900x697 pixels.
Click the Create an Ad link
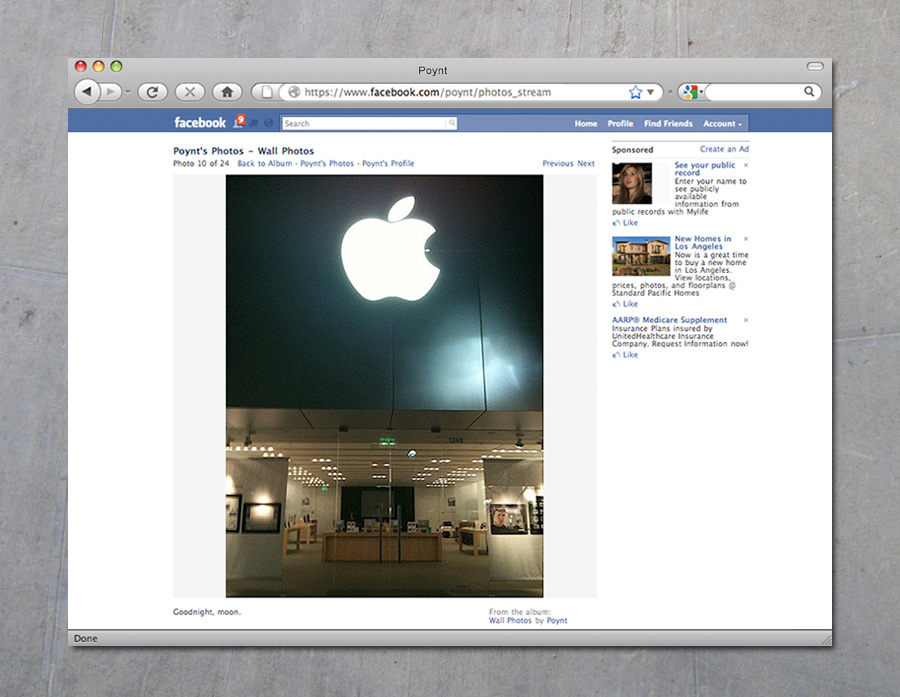pos(724,149)
